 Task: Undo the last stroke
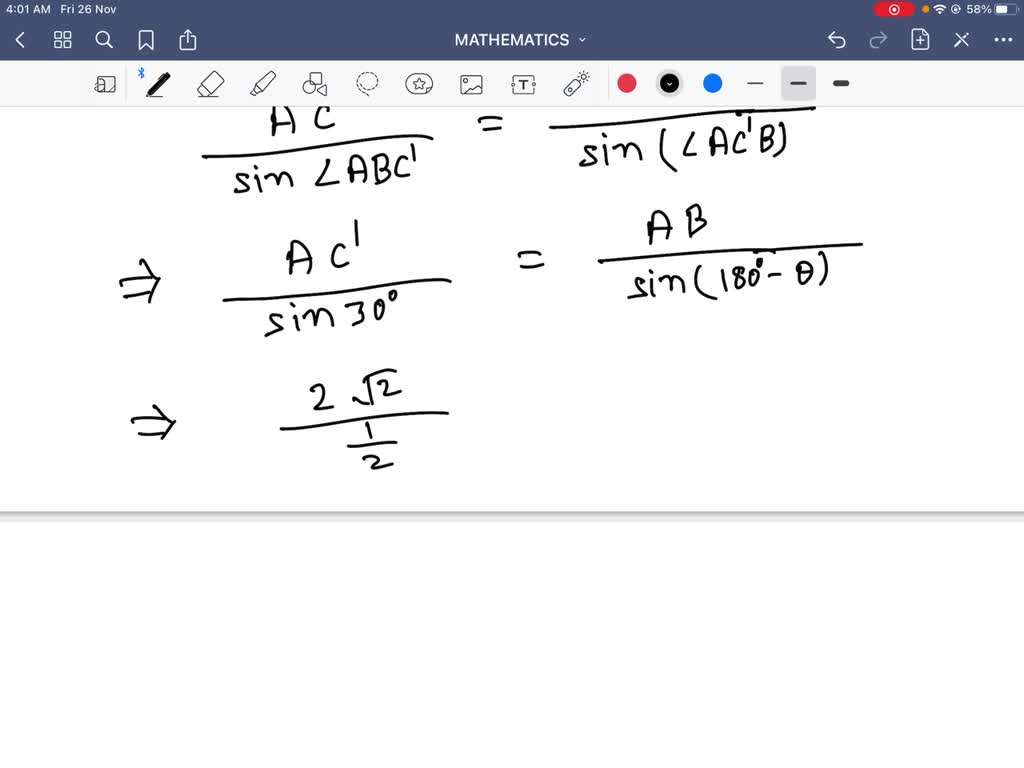(x=836, y=40)
